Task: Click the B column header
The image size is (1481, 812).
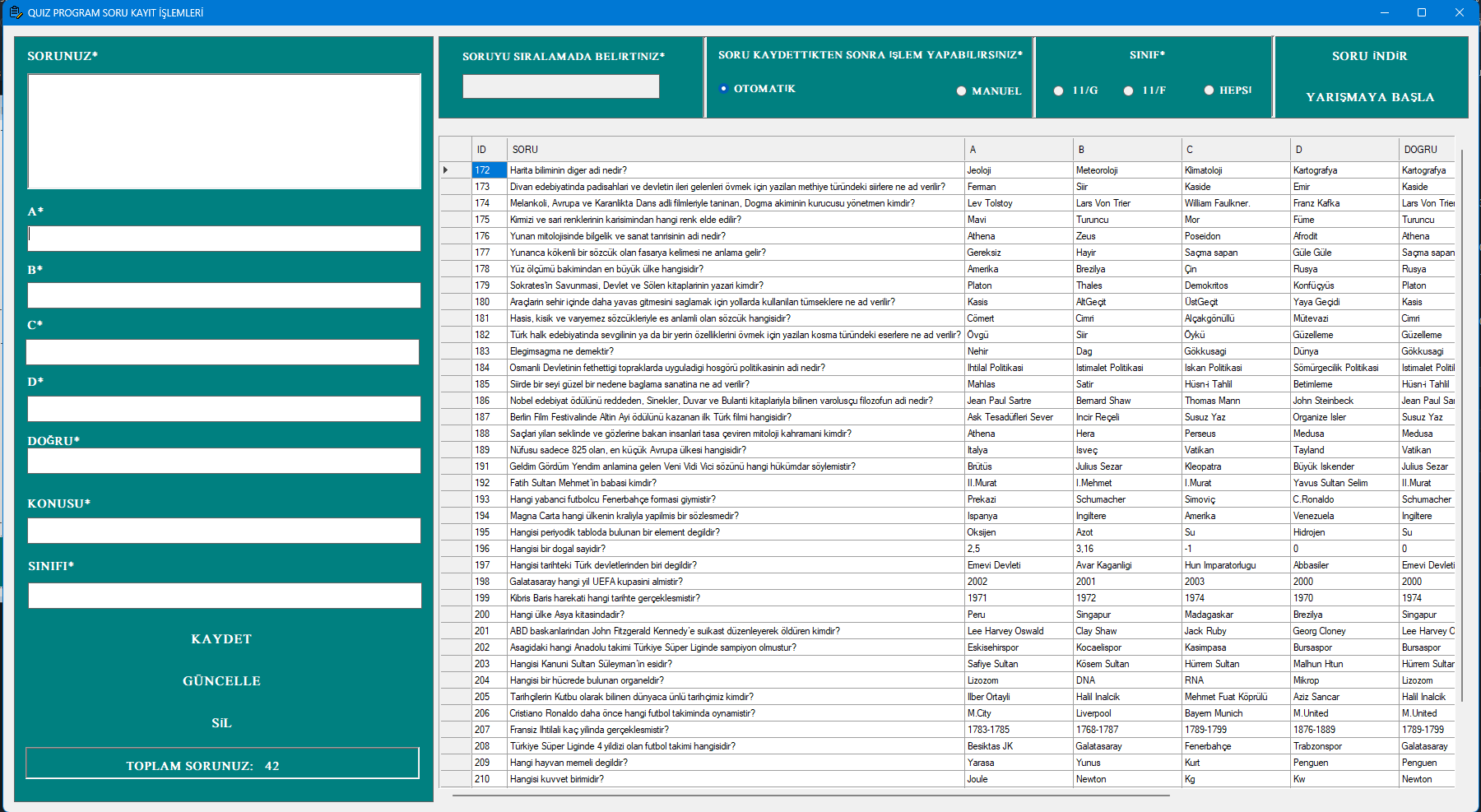Action: pos(1127,150)
